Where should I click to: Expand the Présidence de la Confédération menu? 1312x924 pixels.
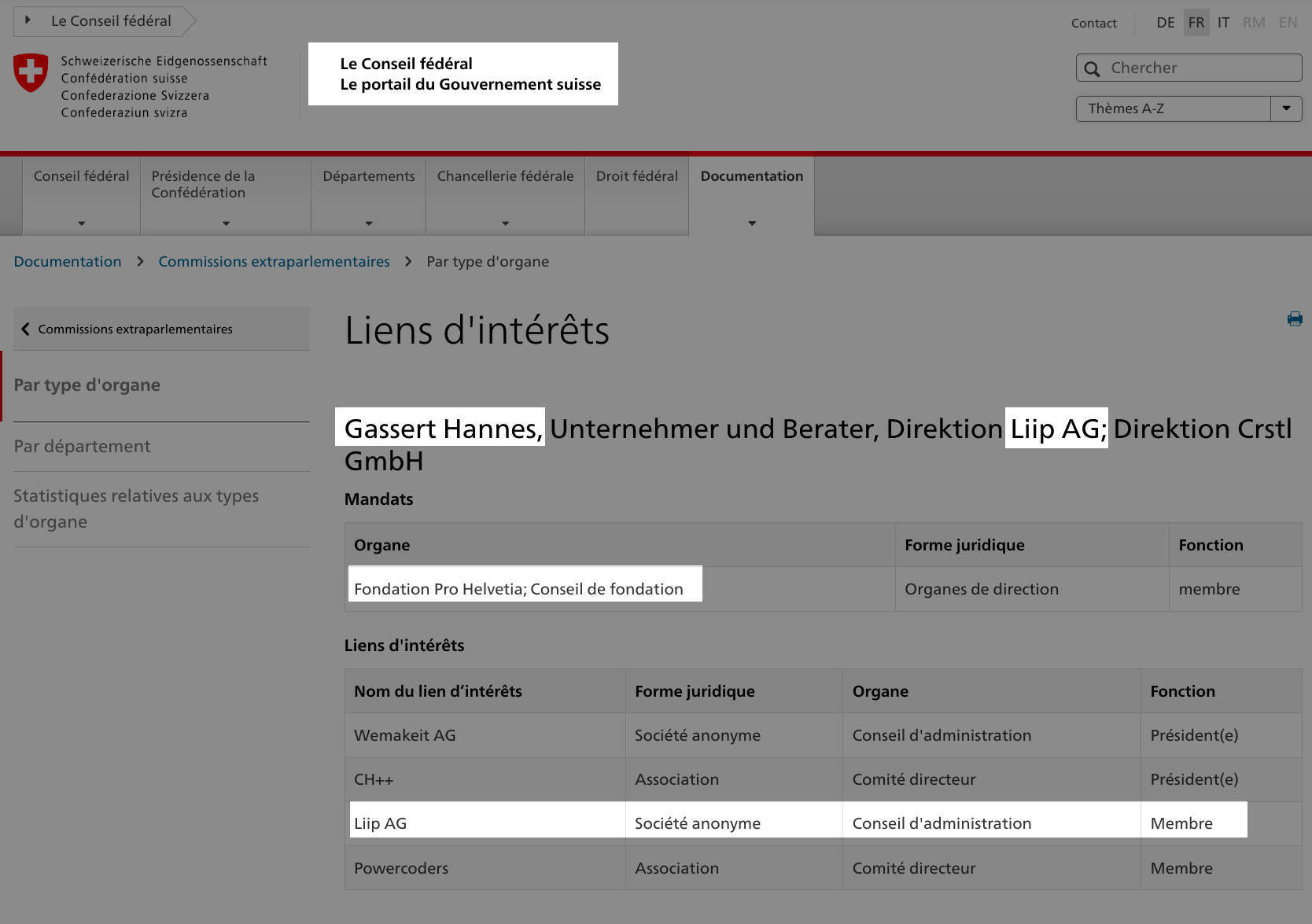tap(226, 223)
